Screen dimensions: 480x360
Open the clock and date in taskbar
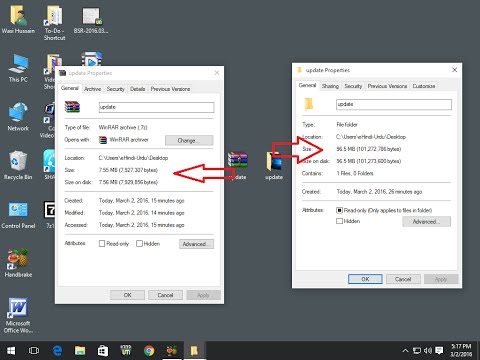(x=461, y=351)
